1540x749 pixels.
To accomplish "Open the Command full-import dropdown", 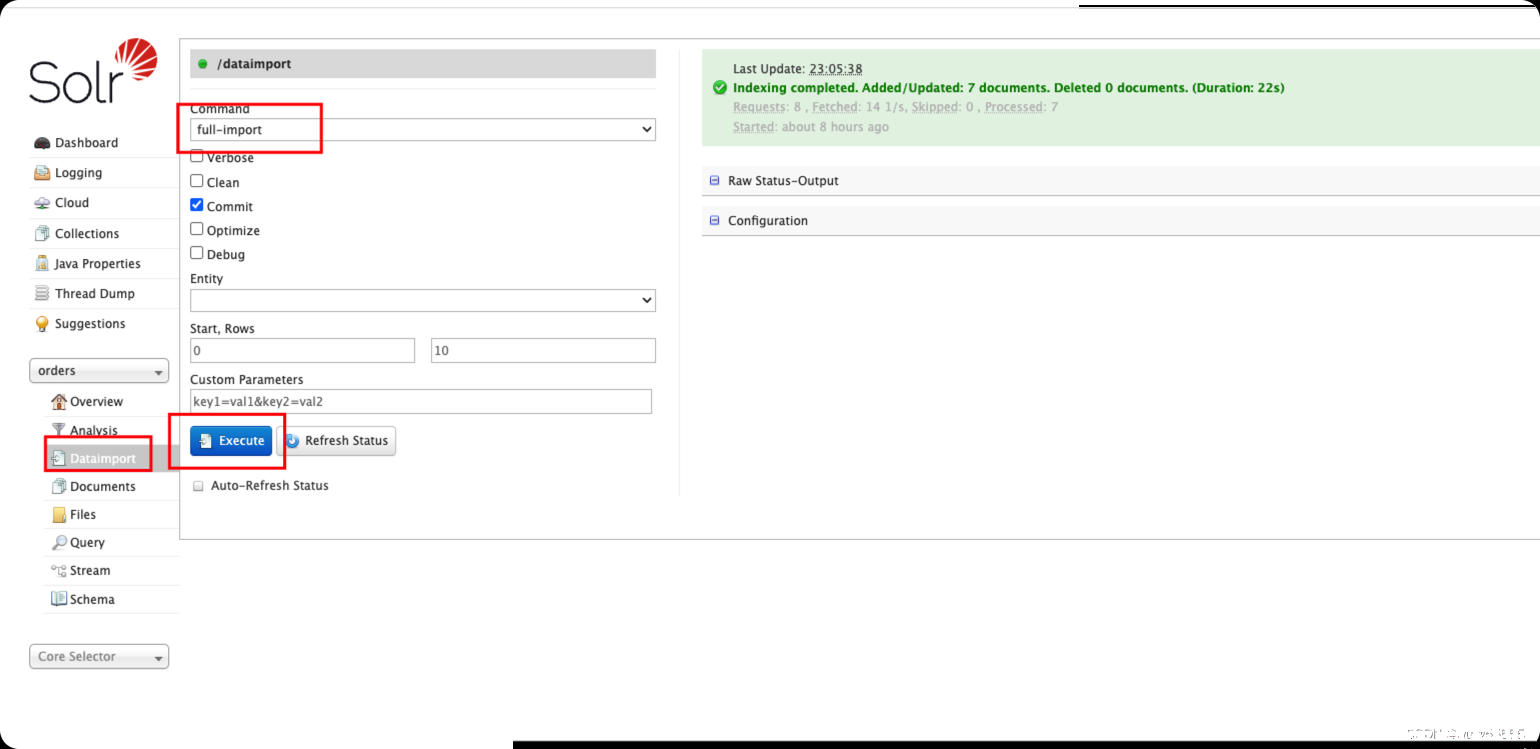I will pyautogui.click(x=423, y=130).
